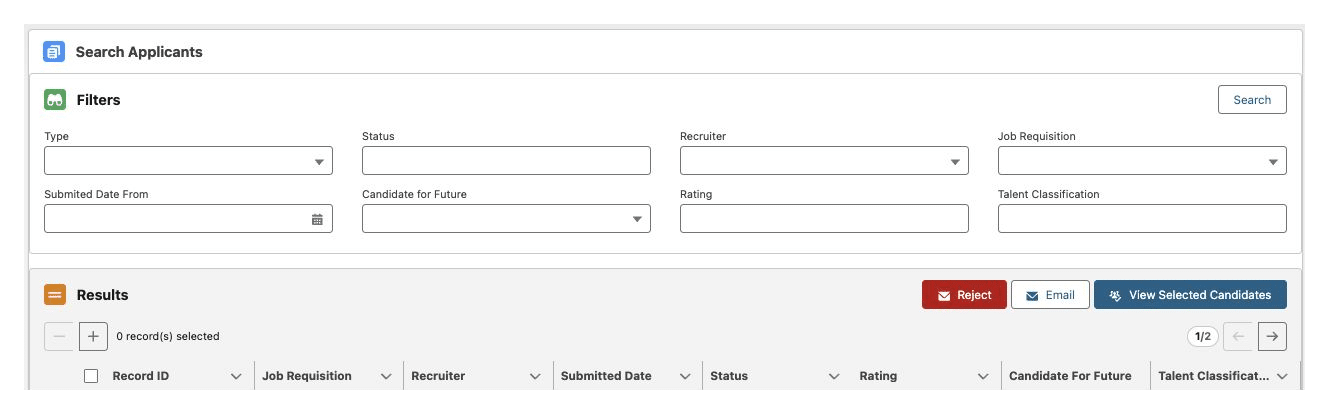This screenshot has height=414, width=1329.
Task: Go to previous results page arrow
Action: 1238,337
